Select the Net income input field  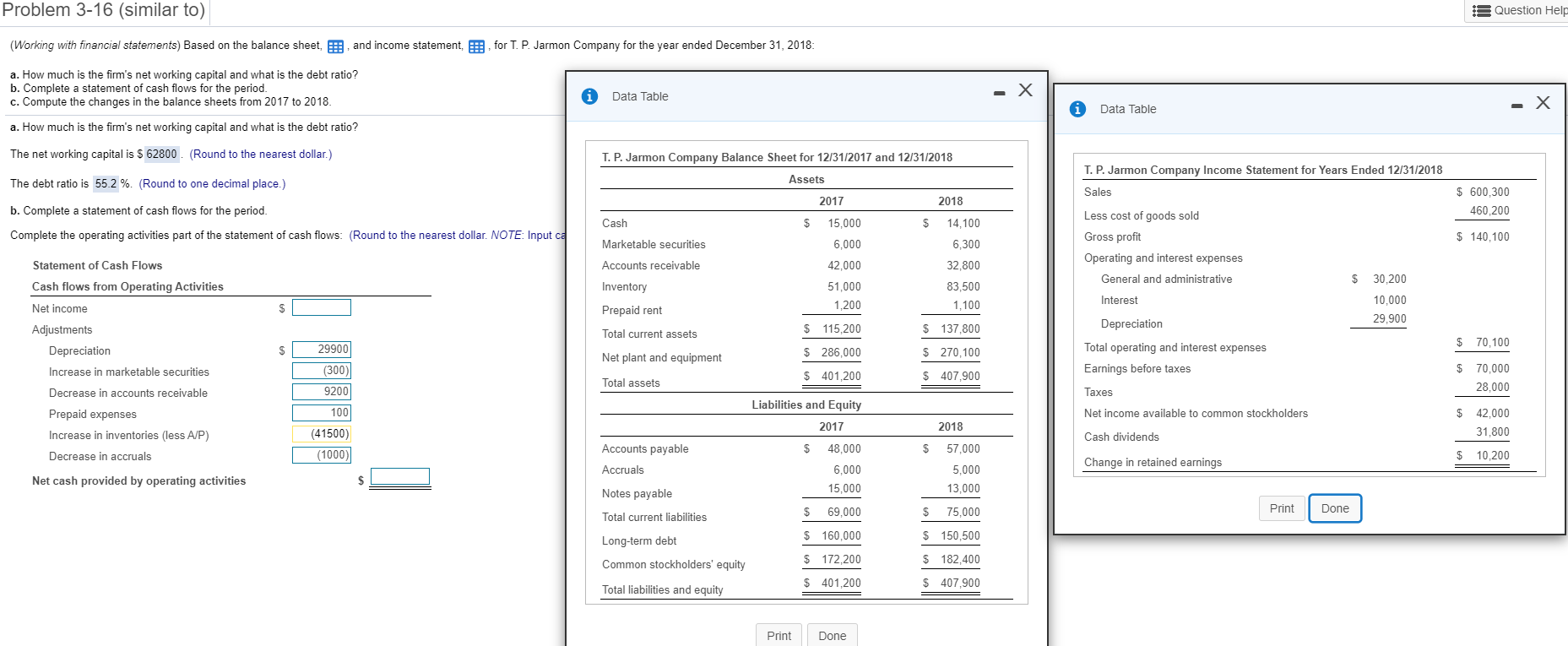322,307
